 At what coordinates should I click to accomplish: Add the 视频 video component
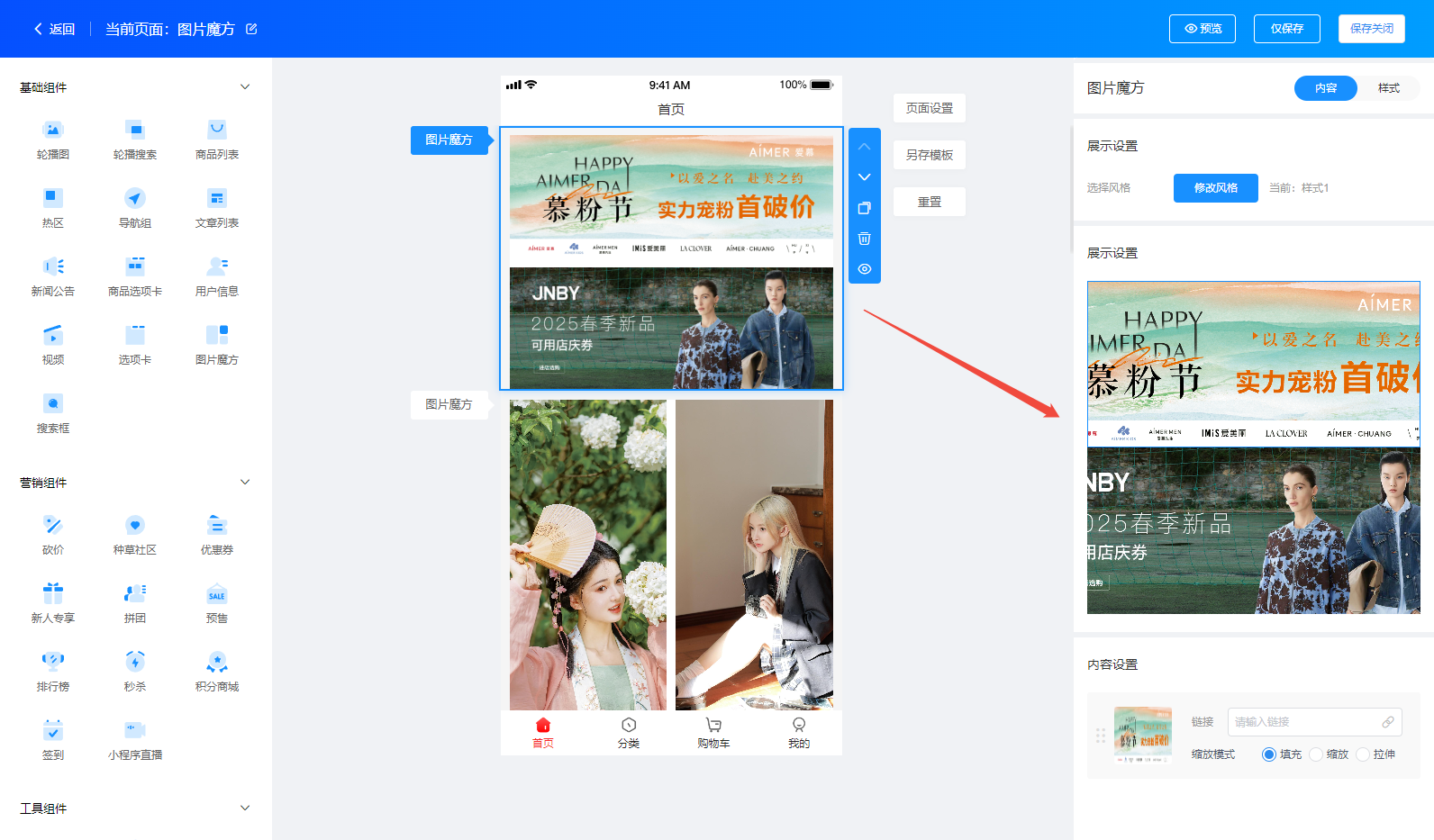53,346
